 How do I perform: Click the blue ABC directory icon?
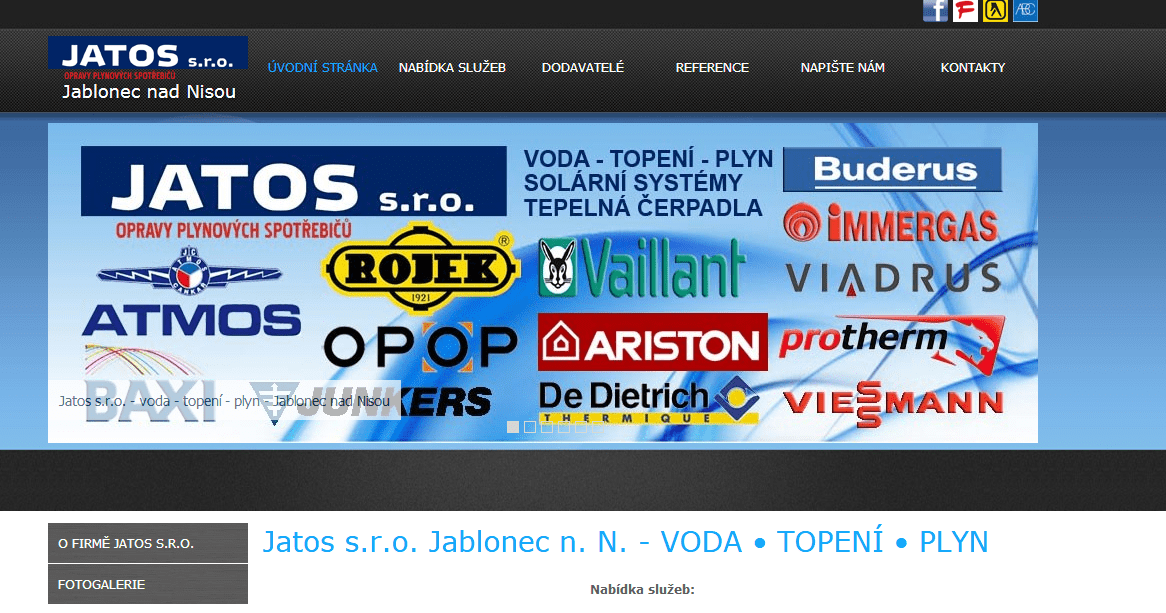1025,10
